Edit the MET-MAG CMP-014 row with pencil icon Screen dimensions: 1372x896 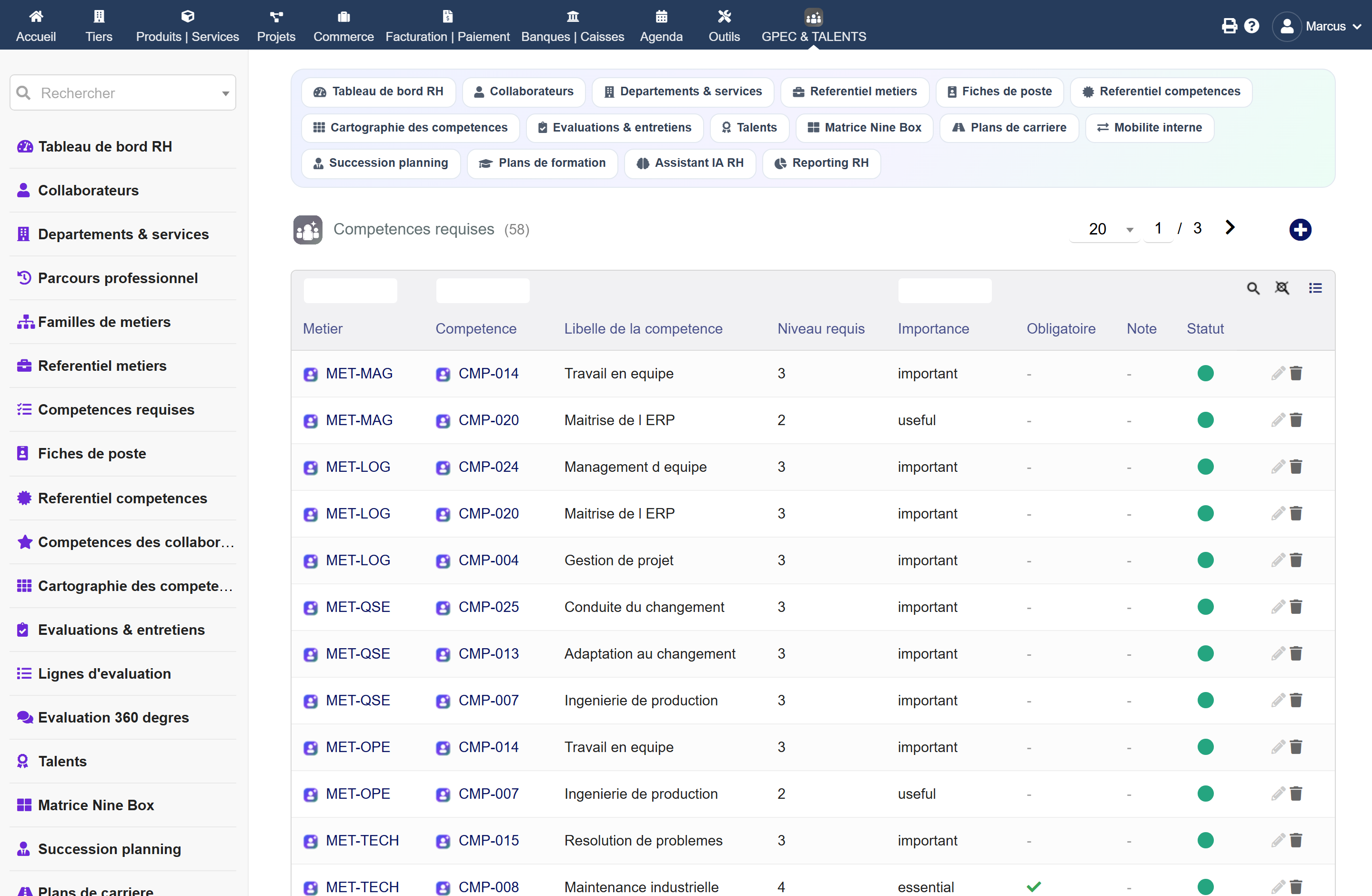pos(1278,374)
